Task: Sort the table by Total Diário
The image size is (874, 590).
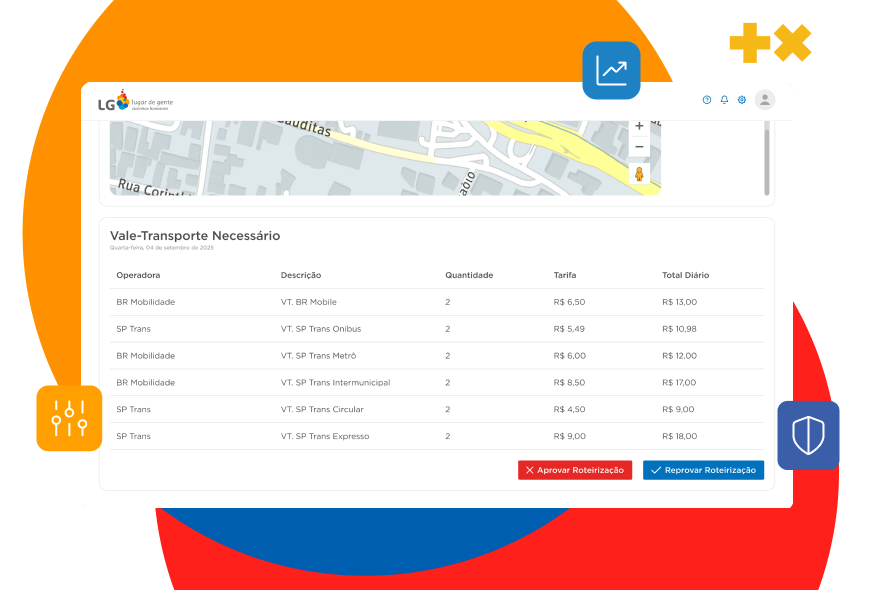Action: (684, 275)
